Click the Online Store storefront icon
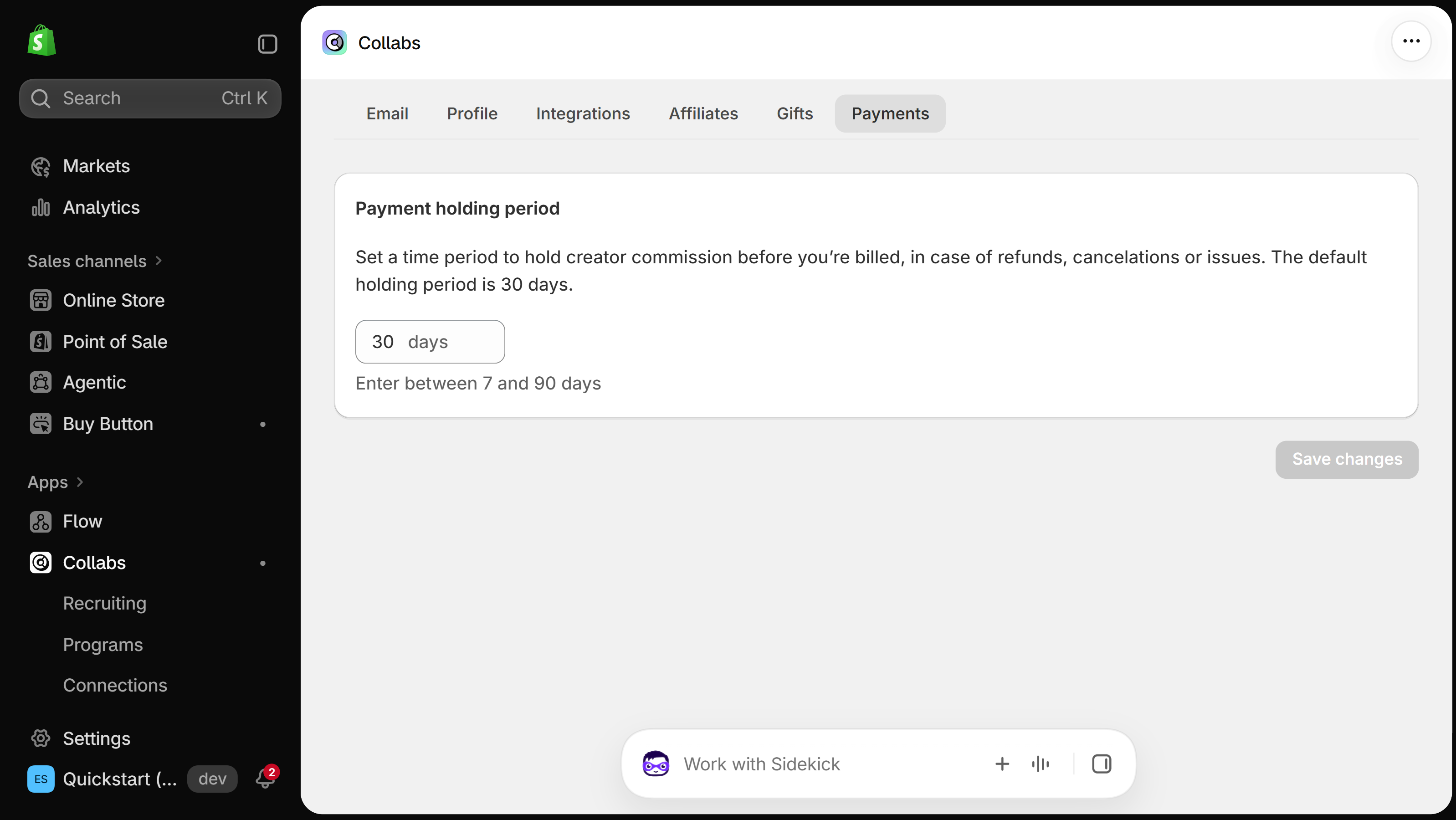 (41, 300)
